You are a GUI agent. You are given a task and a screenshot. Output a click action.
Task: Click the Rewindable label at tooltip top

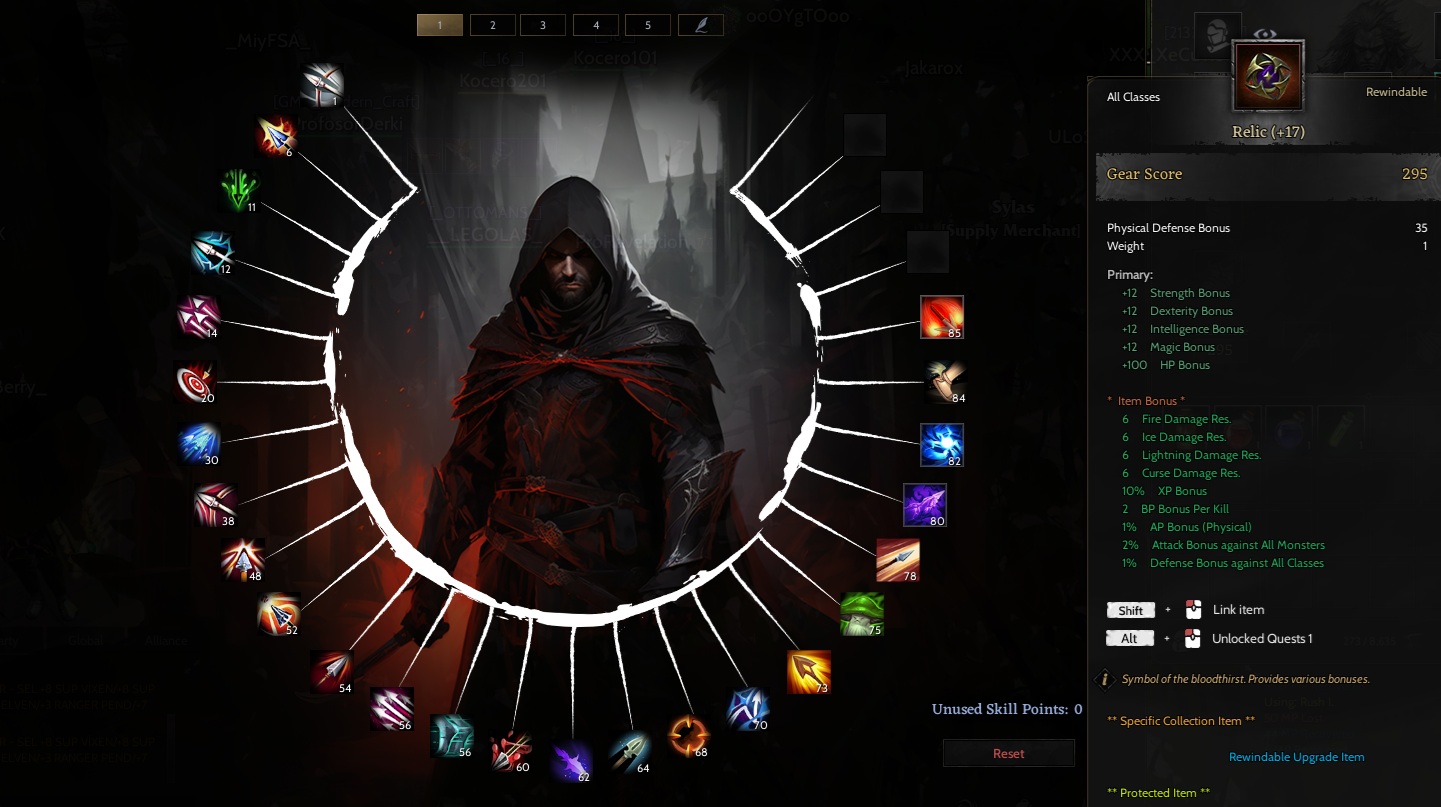click(1396, 92)
